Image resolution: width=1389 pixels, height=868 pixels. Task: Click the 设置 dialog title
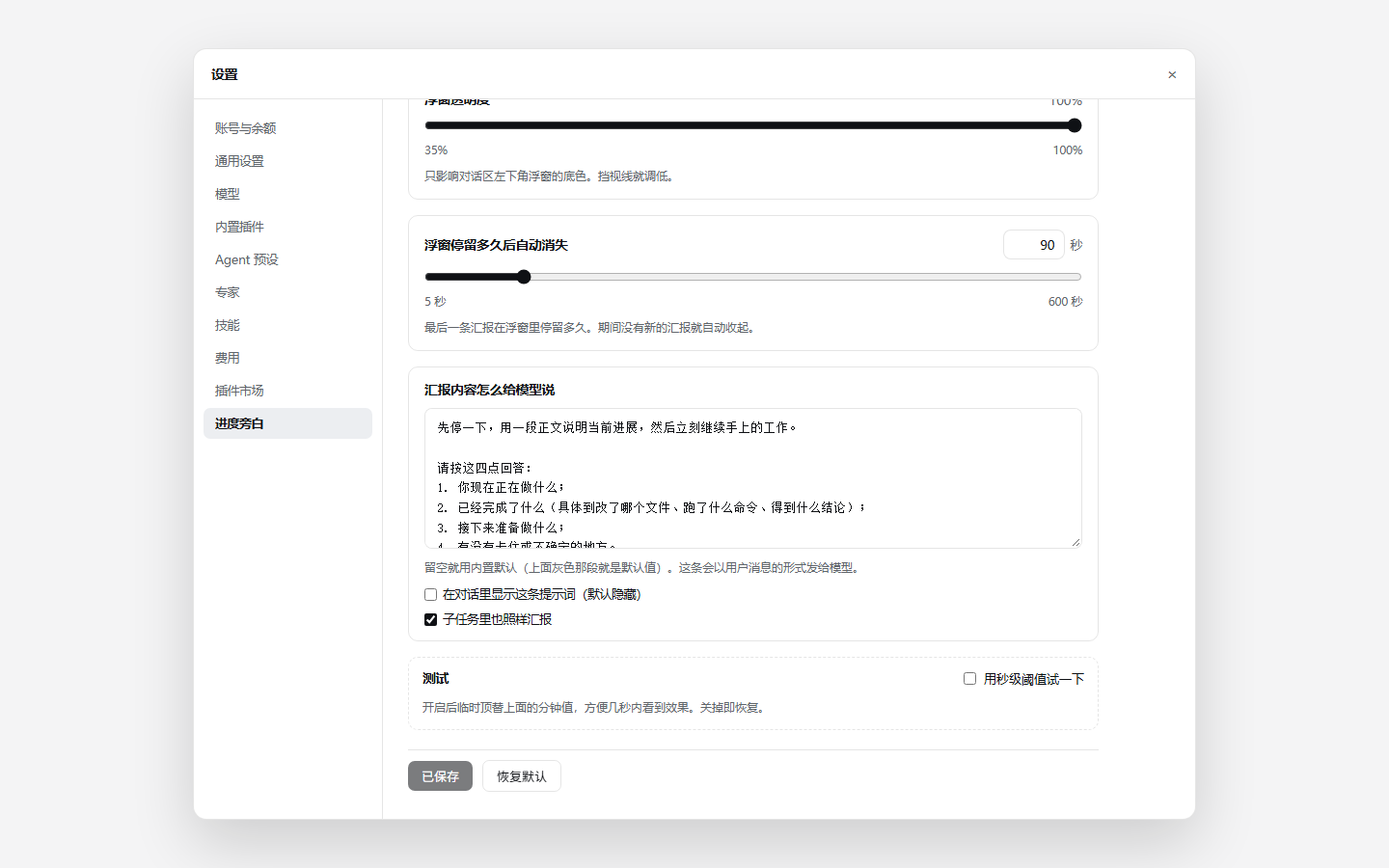225,74
